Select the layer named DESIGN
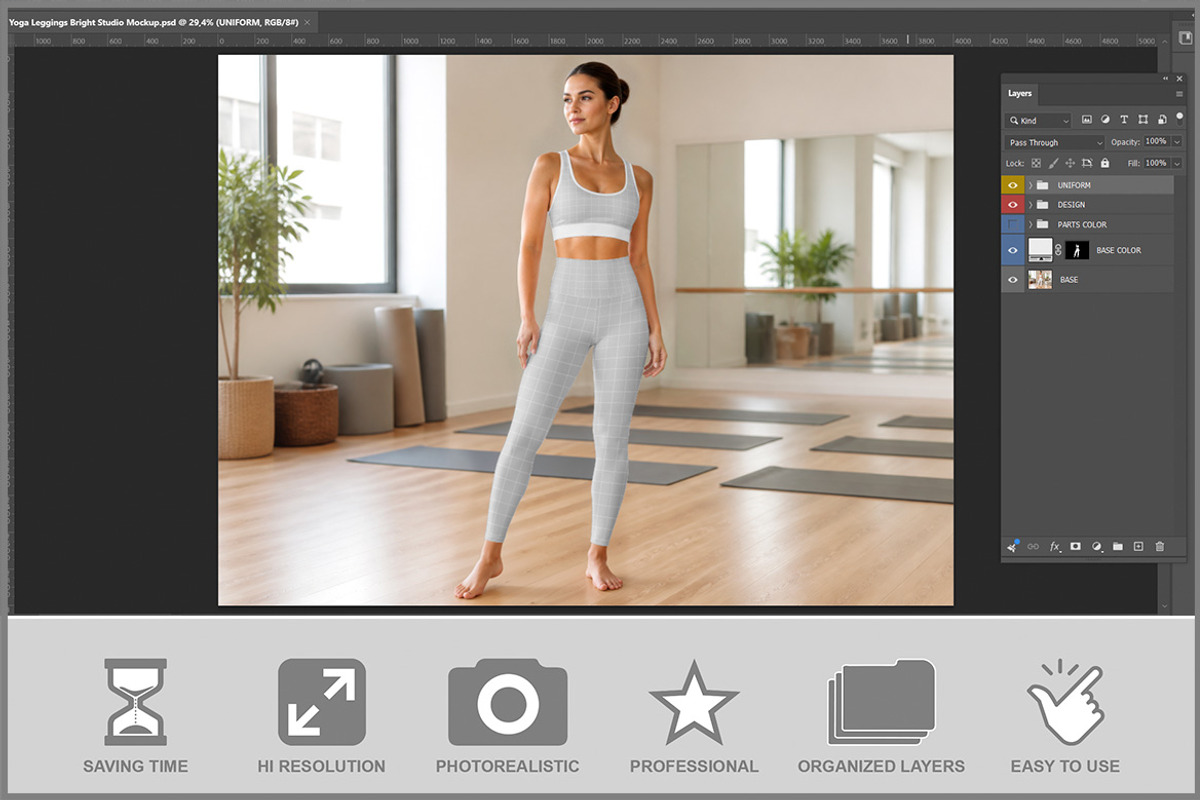 point(1071,205)
